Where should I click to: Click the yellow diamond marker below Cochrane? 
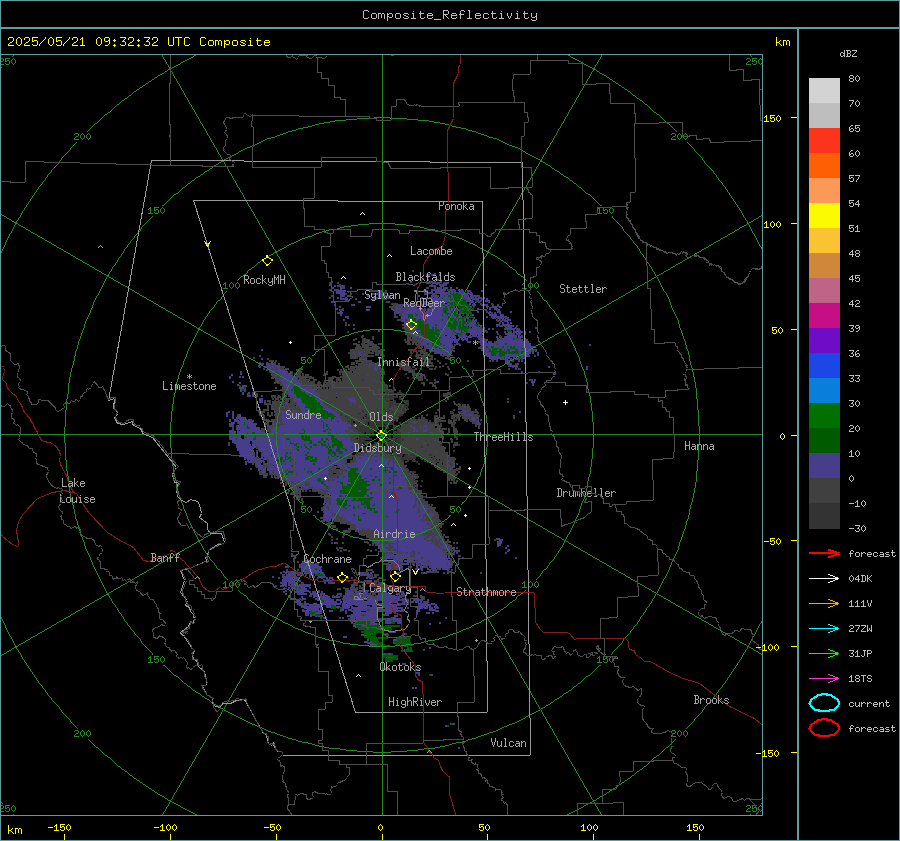tap(343, 578)
